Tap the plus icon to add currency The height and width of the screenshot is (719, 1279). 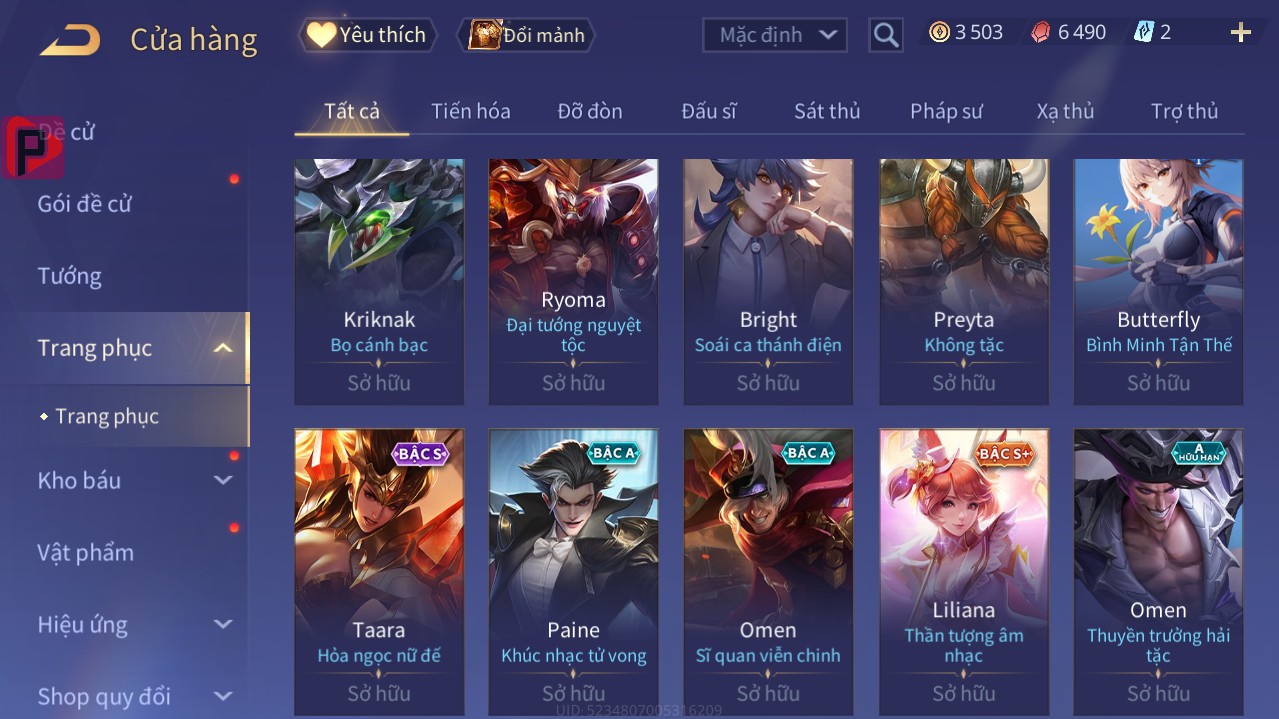coord(1241,33)
